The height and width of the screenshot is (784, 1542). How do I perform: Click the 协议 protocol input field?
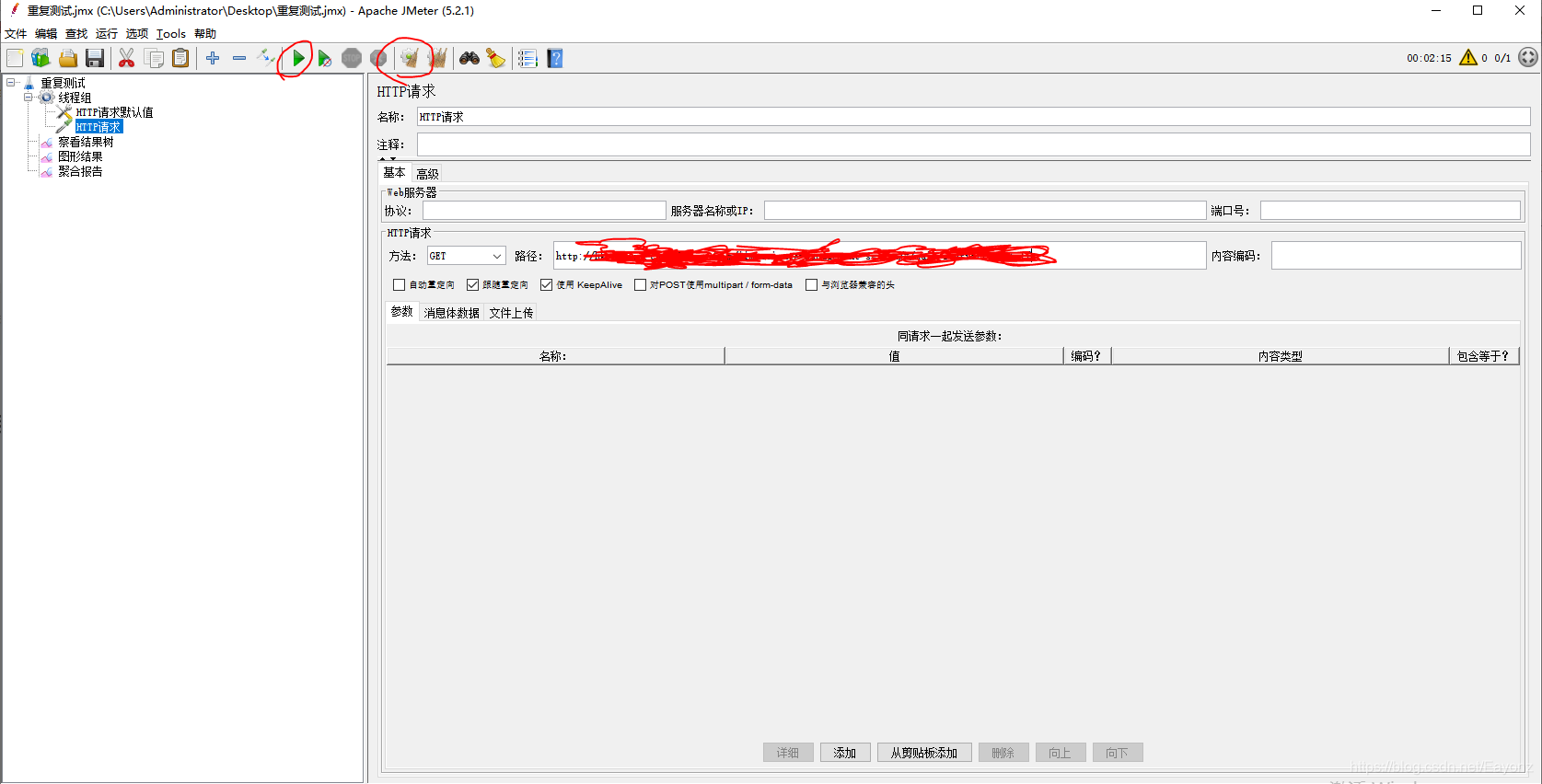[544, 211]
